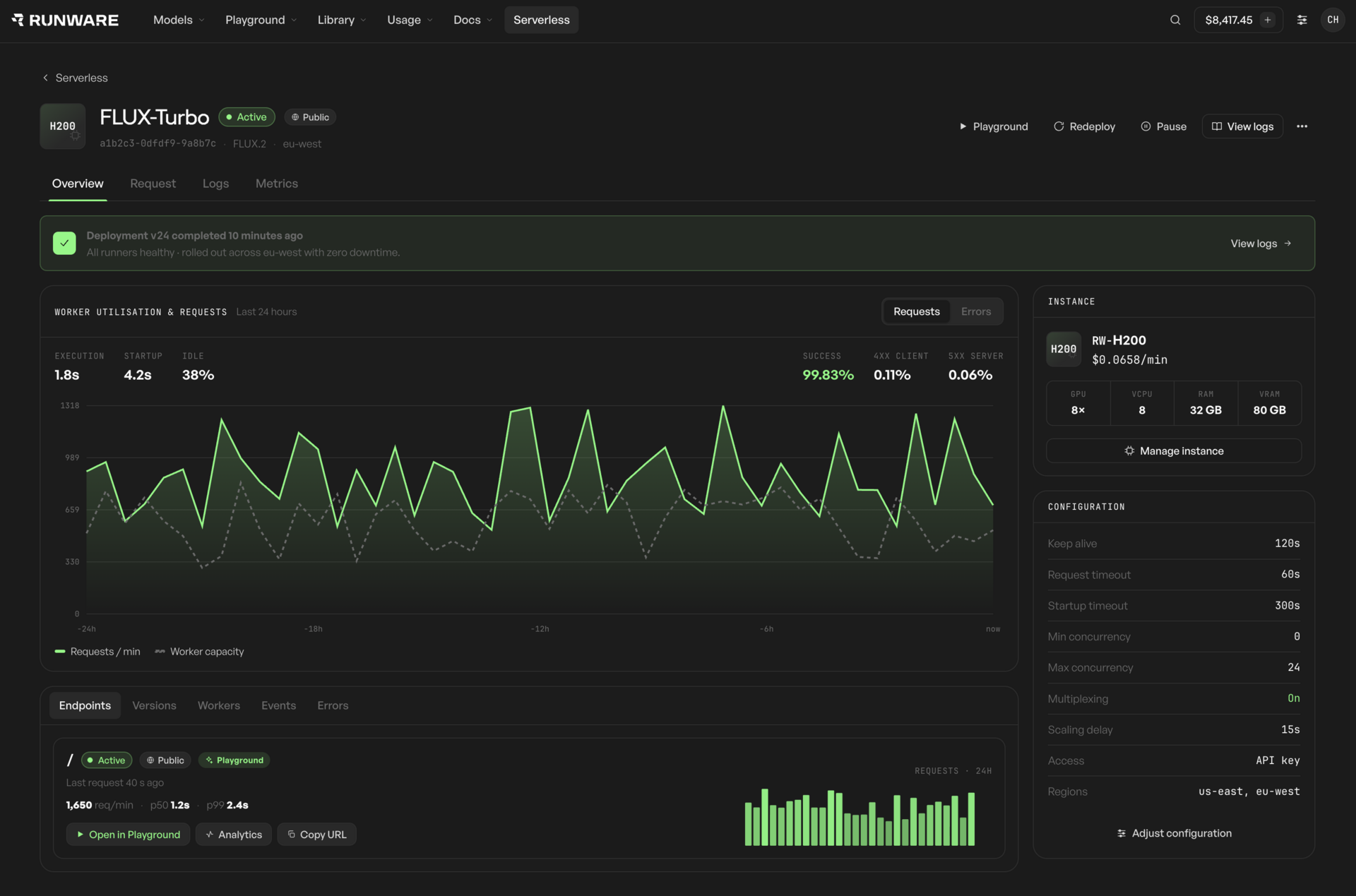Click the Startup timeout 300s value

point(1287,606)
